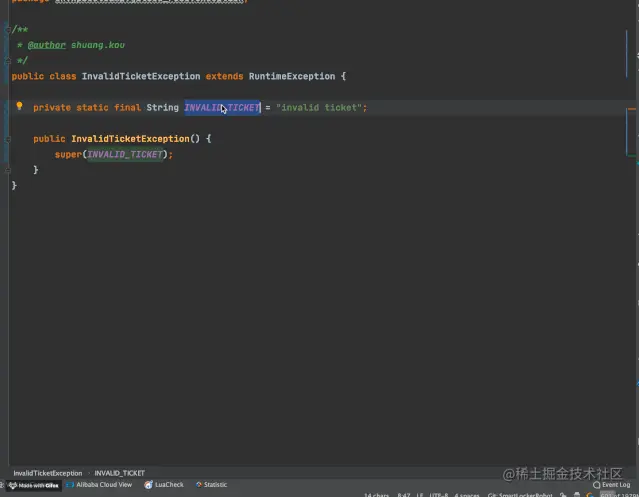Click InvalidTicketException in the class declaration

tap(141, 76)
